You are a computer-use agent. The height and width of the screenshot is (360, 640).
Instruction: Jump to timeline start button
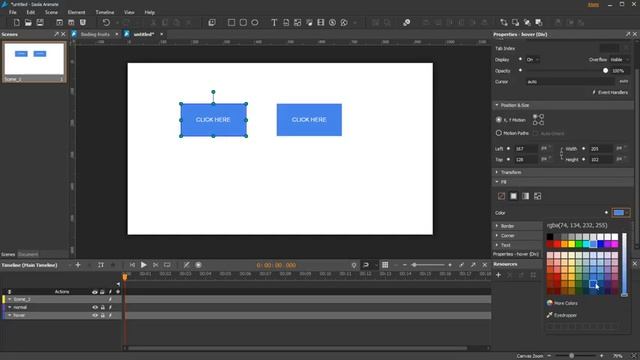click(132, 265)
